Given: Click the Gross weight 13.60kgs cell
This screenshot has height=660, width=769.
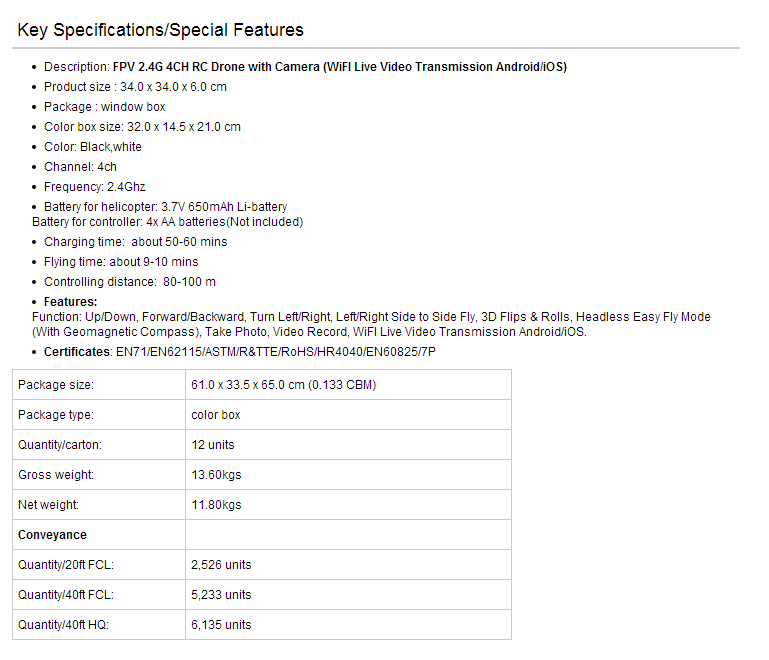Looking at the screenshot, I should tap(348, 475).
